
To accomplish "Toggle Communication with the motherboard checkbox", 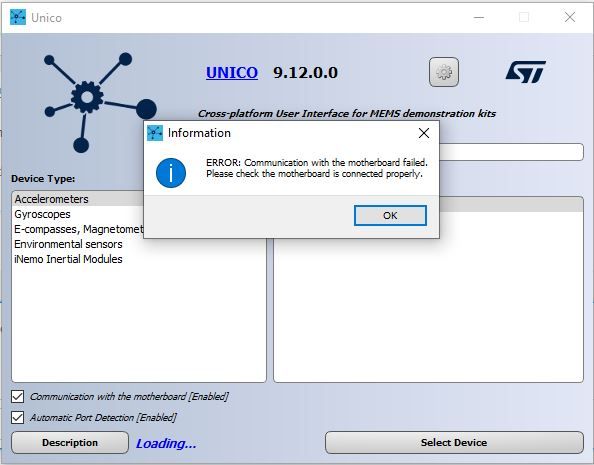I will pos(17,397).
